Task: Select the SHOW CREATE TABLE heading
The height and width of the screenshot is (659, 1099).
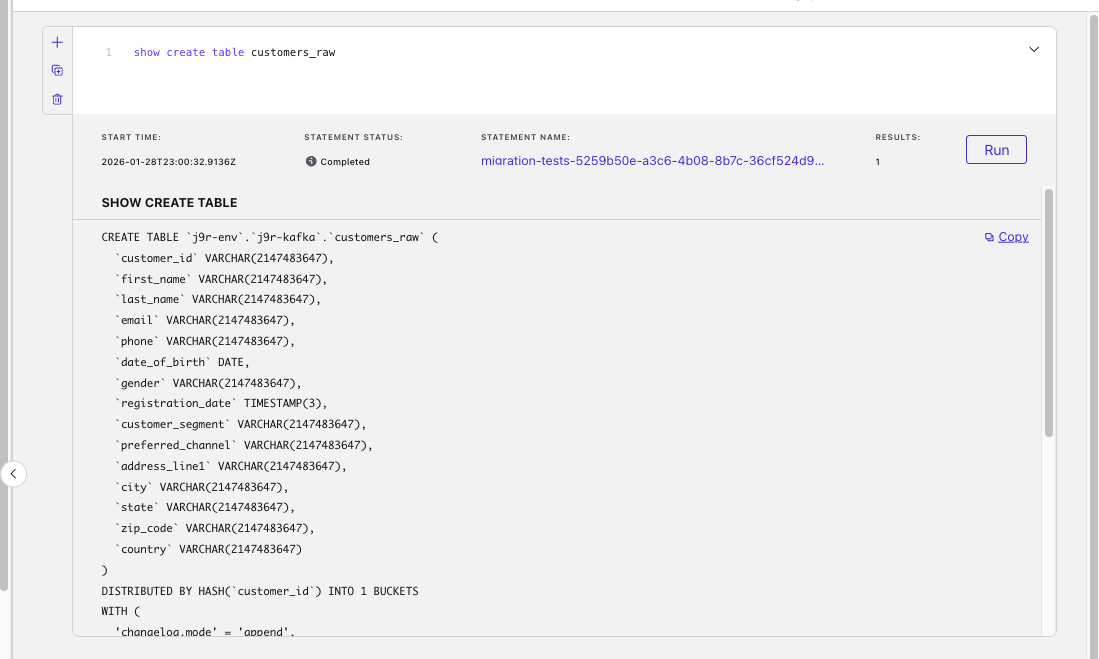Action: 169,203
